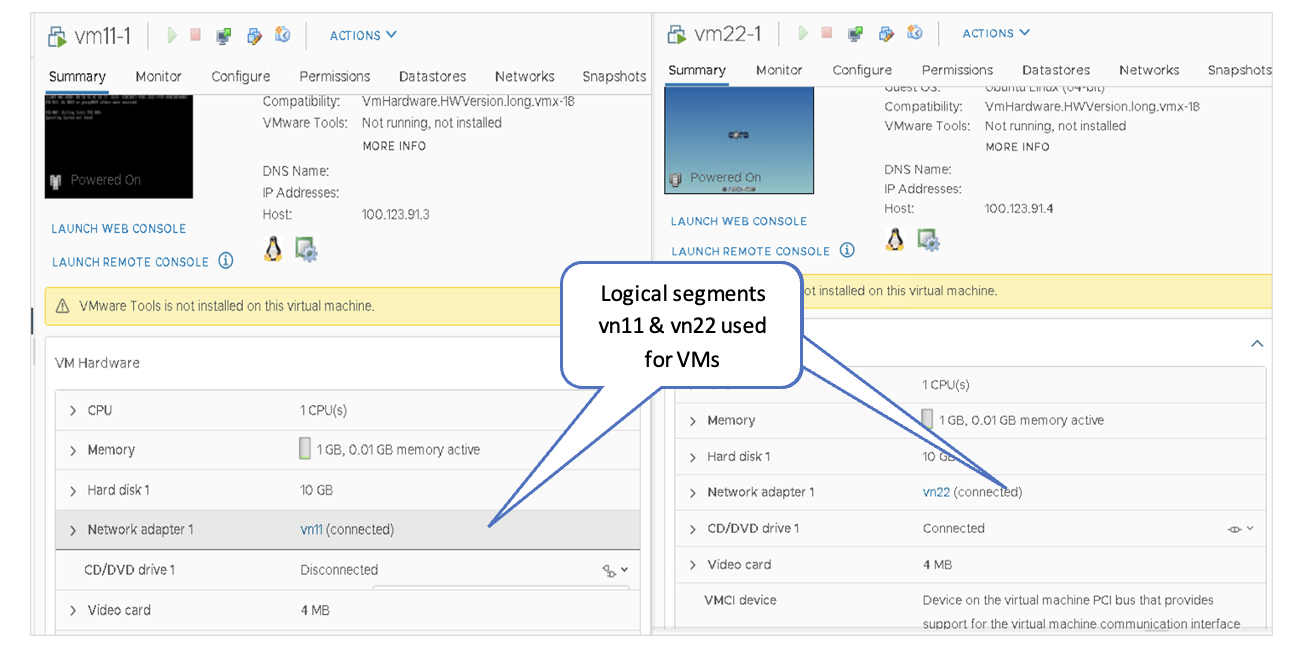Select Datastores tab in vm11-1
The image size is (1306, 662).
(433, 76)
